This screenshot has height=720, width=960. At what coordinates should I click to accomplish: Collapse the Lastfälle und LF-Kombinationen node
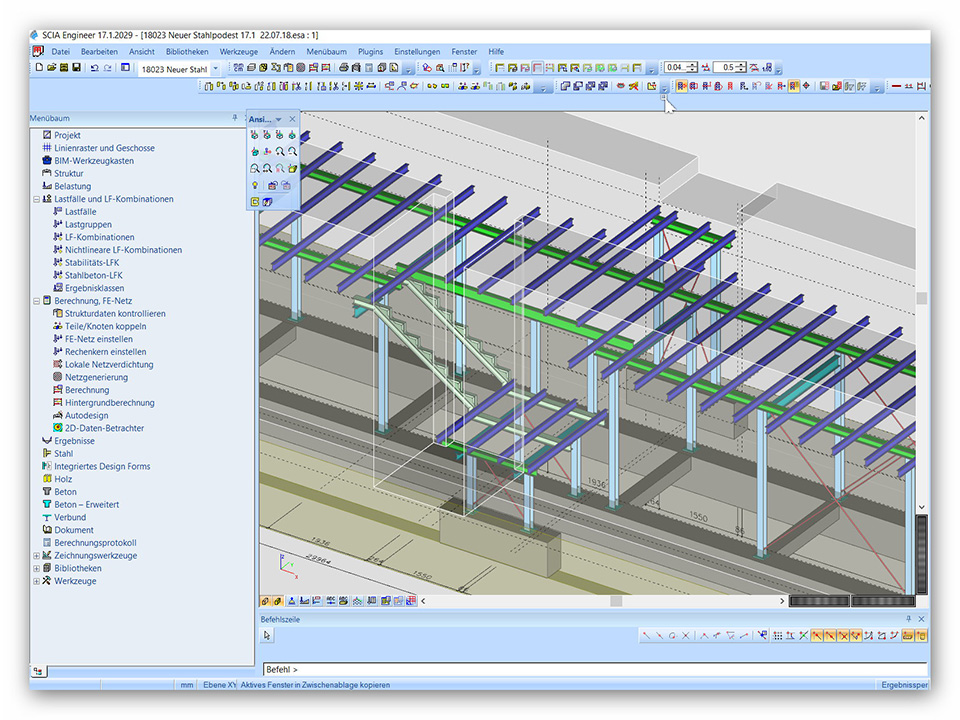(36, 199)
